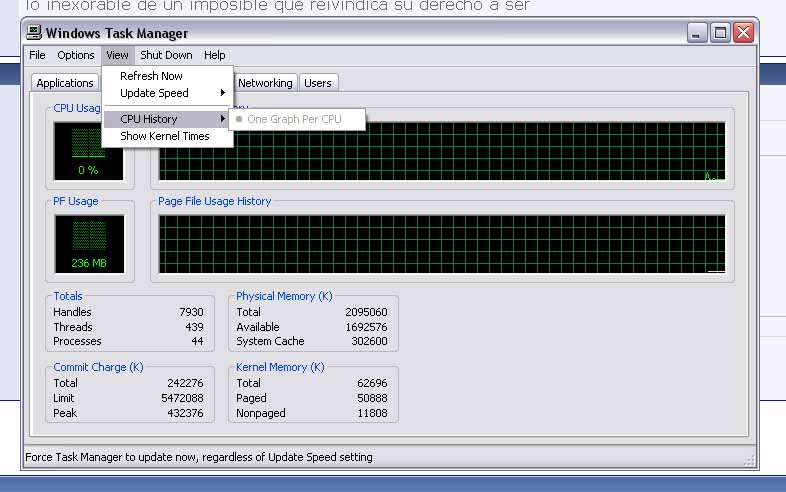Screen dimensions: 786x492
Task: Open the Shut Down menu
Action: [x=166, y=55]
